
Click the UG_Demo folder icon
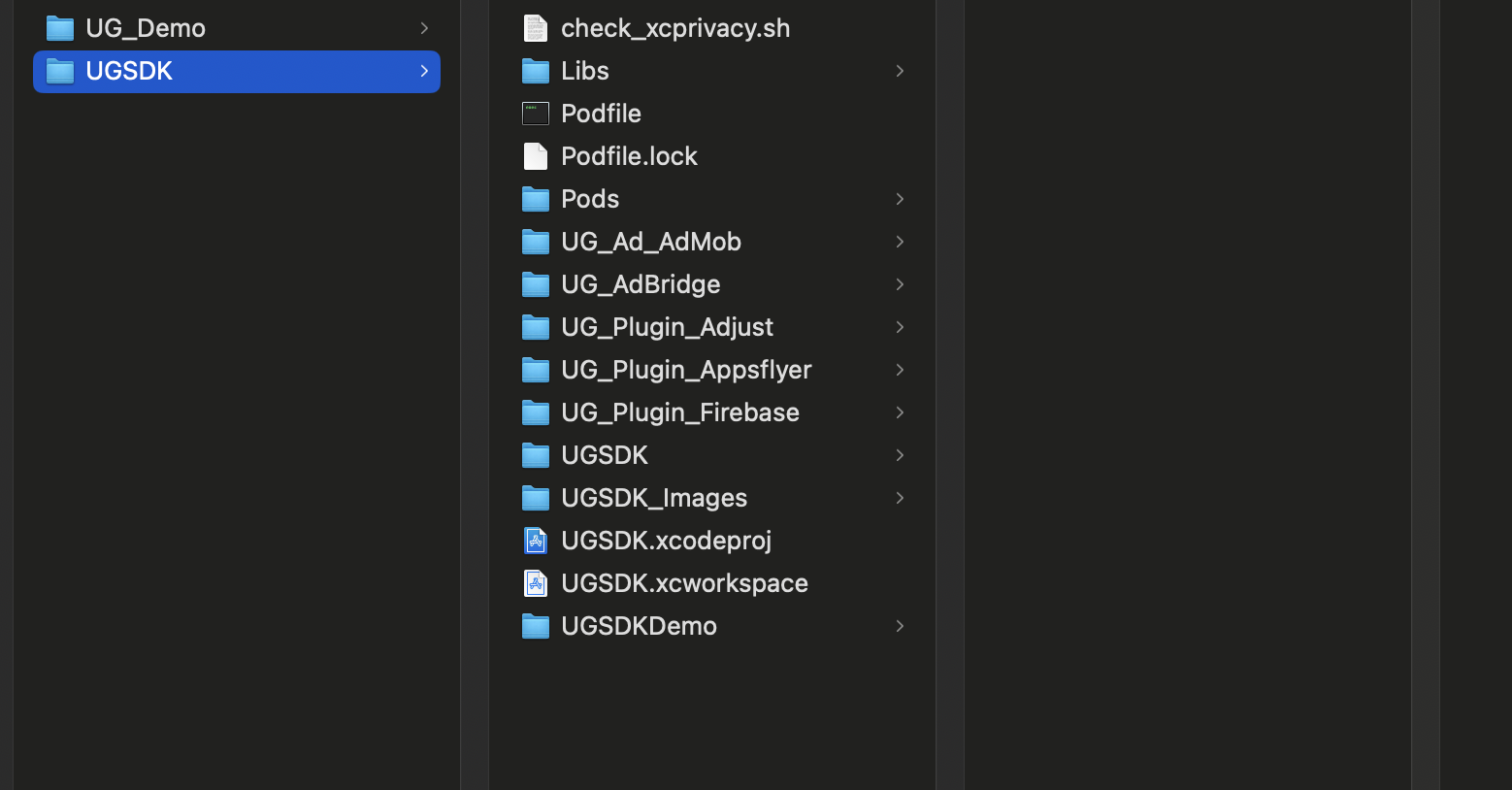pos(59,28)
